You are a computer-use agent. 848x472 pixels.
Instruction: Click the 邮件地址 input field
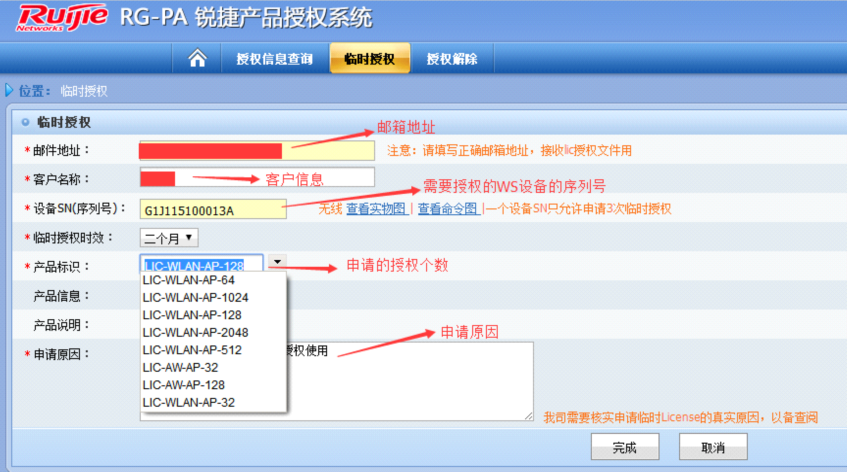pyautogui.click(x=257, y=151)
